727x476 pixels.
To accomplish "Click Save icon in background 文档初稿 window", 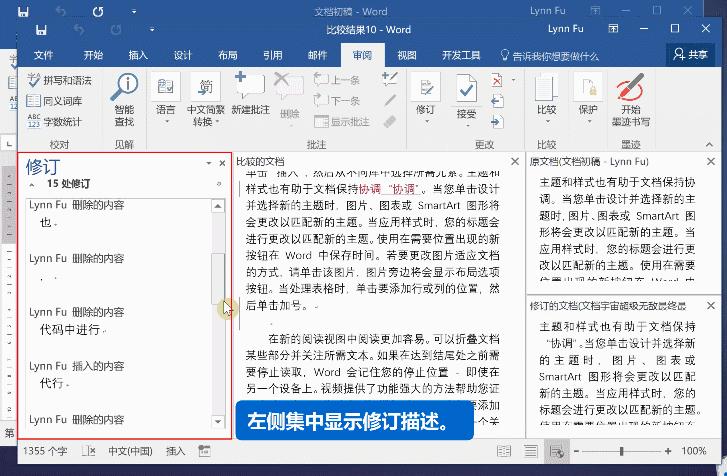I will 23,11.
